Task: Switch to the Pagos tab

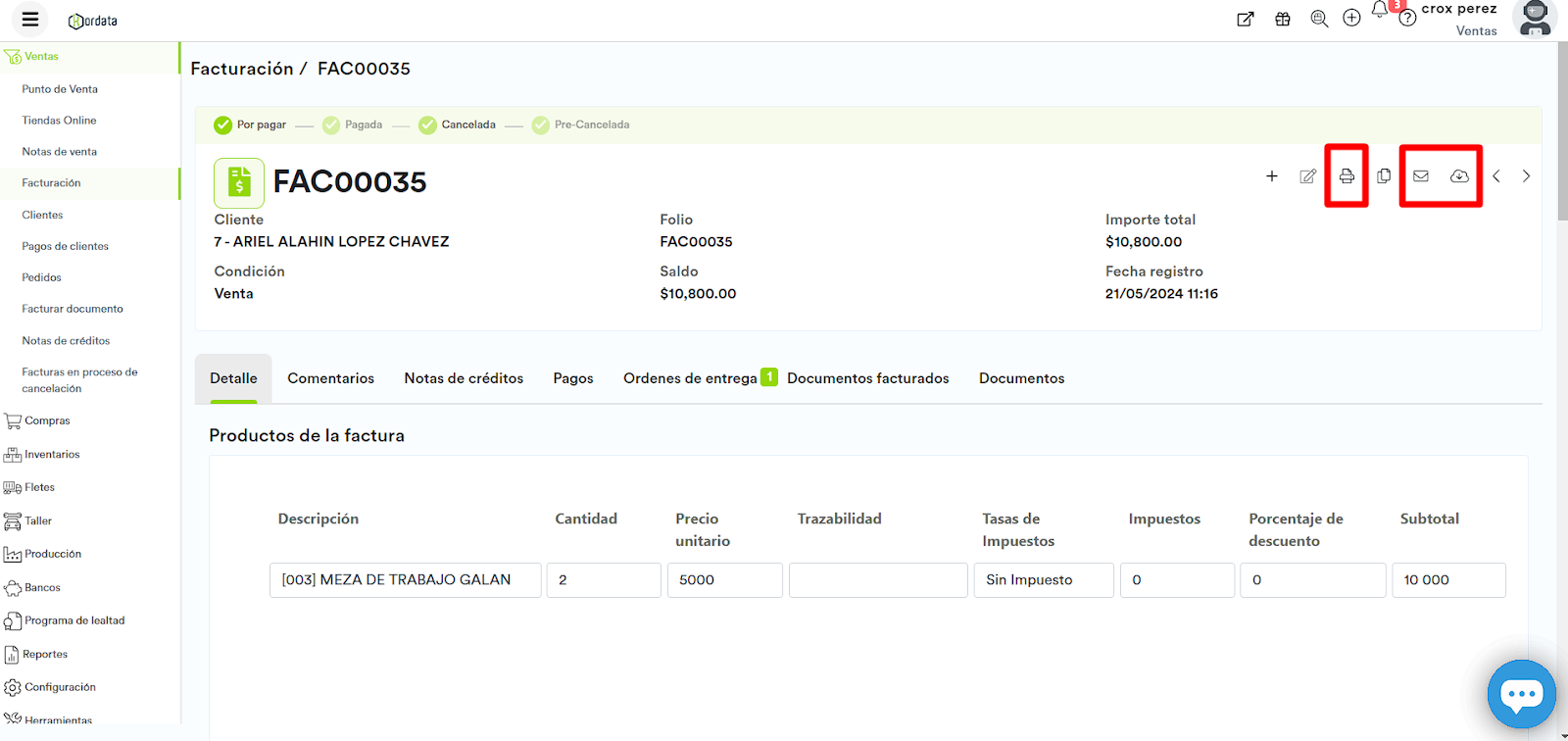Action: click(x=573, y=378)
